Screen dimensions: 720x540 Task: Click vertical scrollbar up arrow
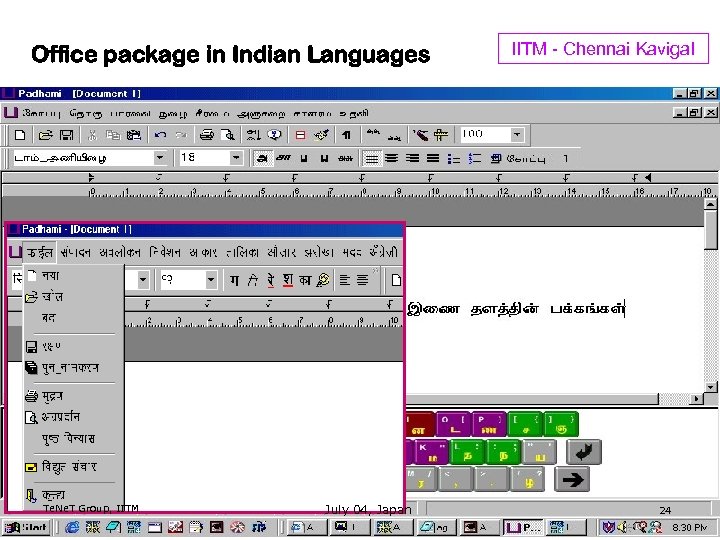[710, 204]
